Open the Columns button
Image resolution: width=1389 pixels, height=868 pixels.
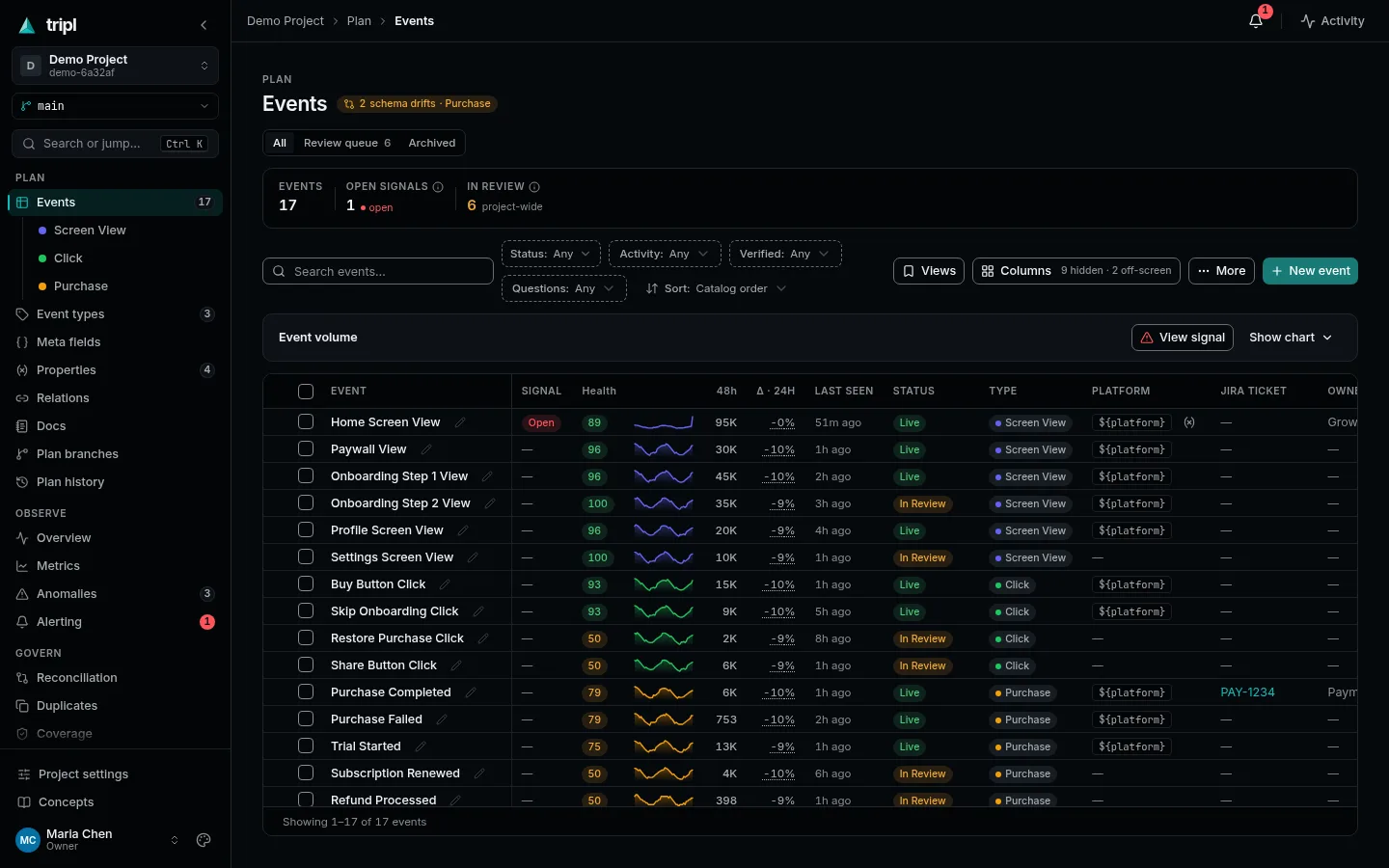pos(1076,271)
